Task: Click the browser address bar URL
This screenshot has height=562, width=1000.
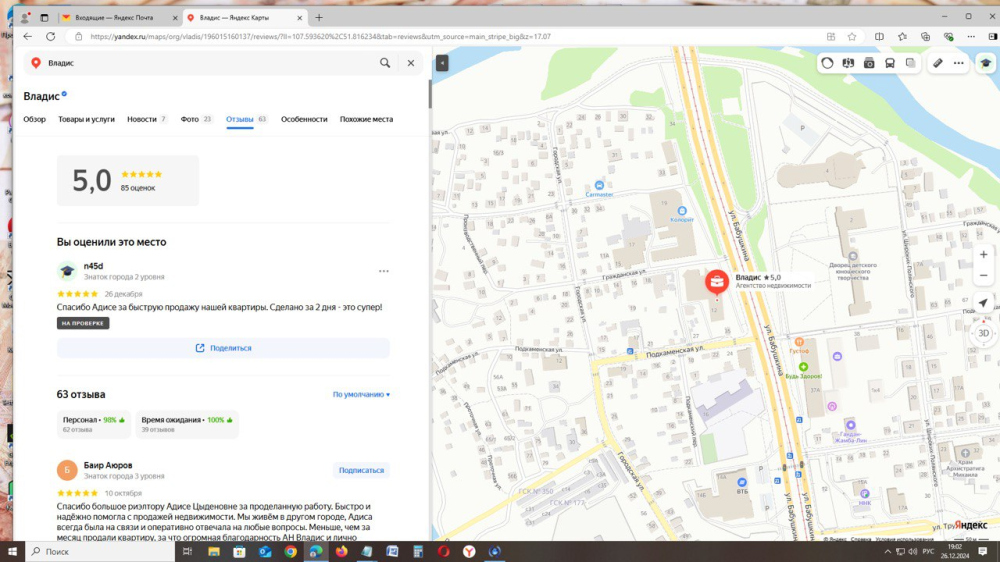Action: [321, 36]
